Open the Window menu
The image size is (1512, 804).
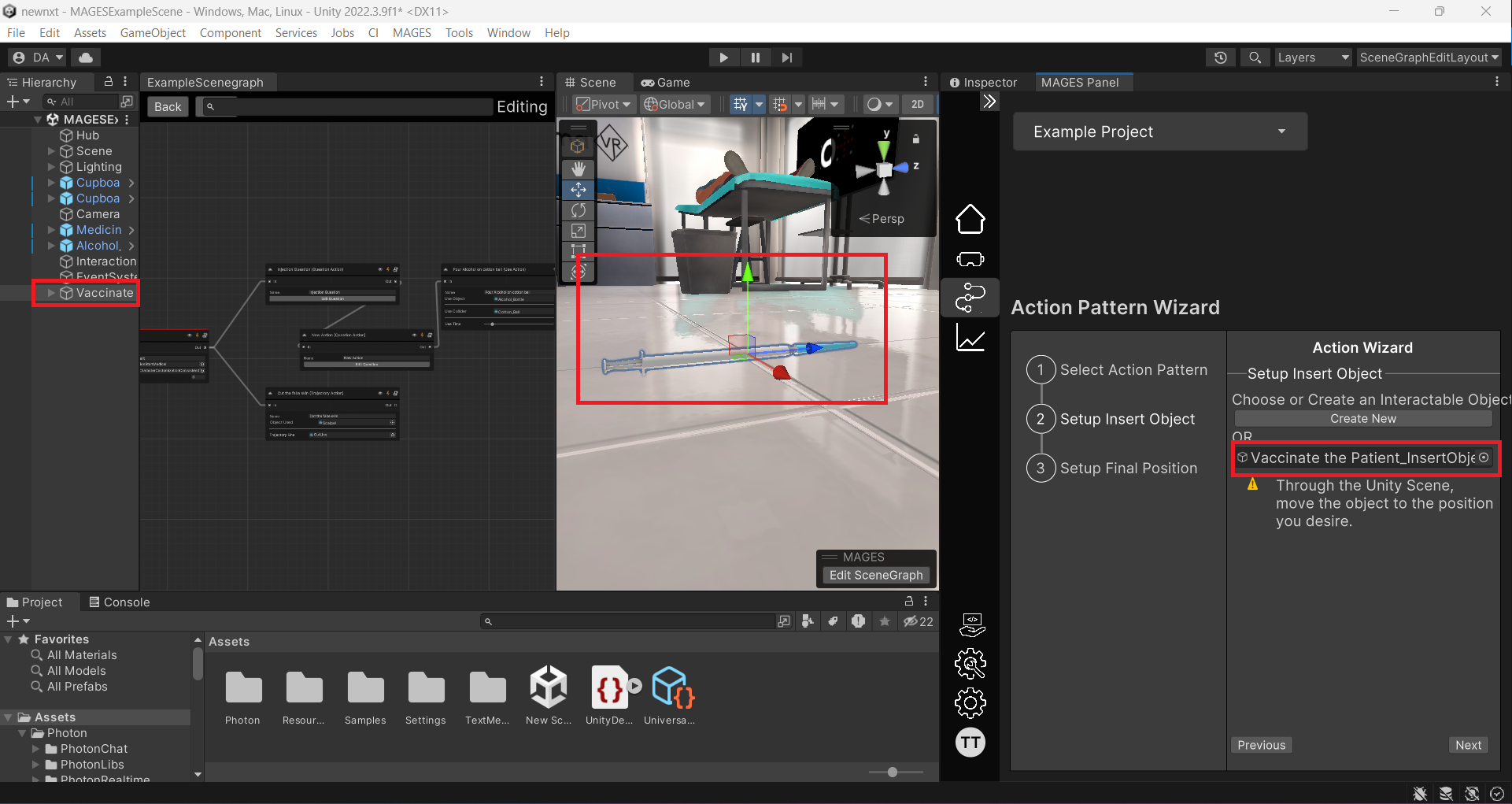(508, 32)
